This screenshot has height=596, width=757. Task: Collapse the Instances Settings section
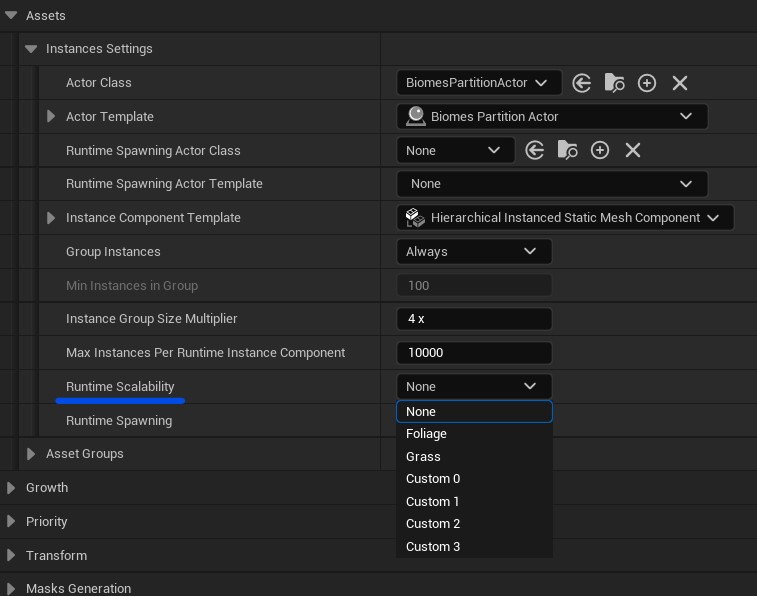[x=31, y=49]
